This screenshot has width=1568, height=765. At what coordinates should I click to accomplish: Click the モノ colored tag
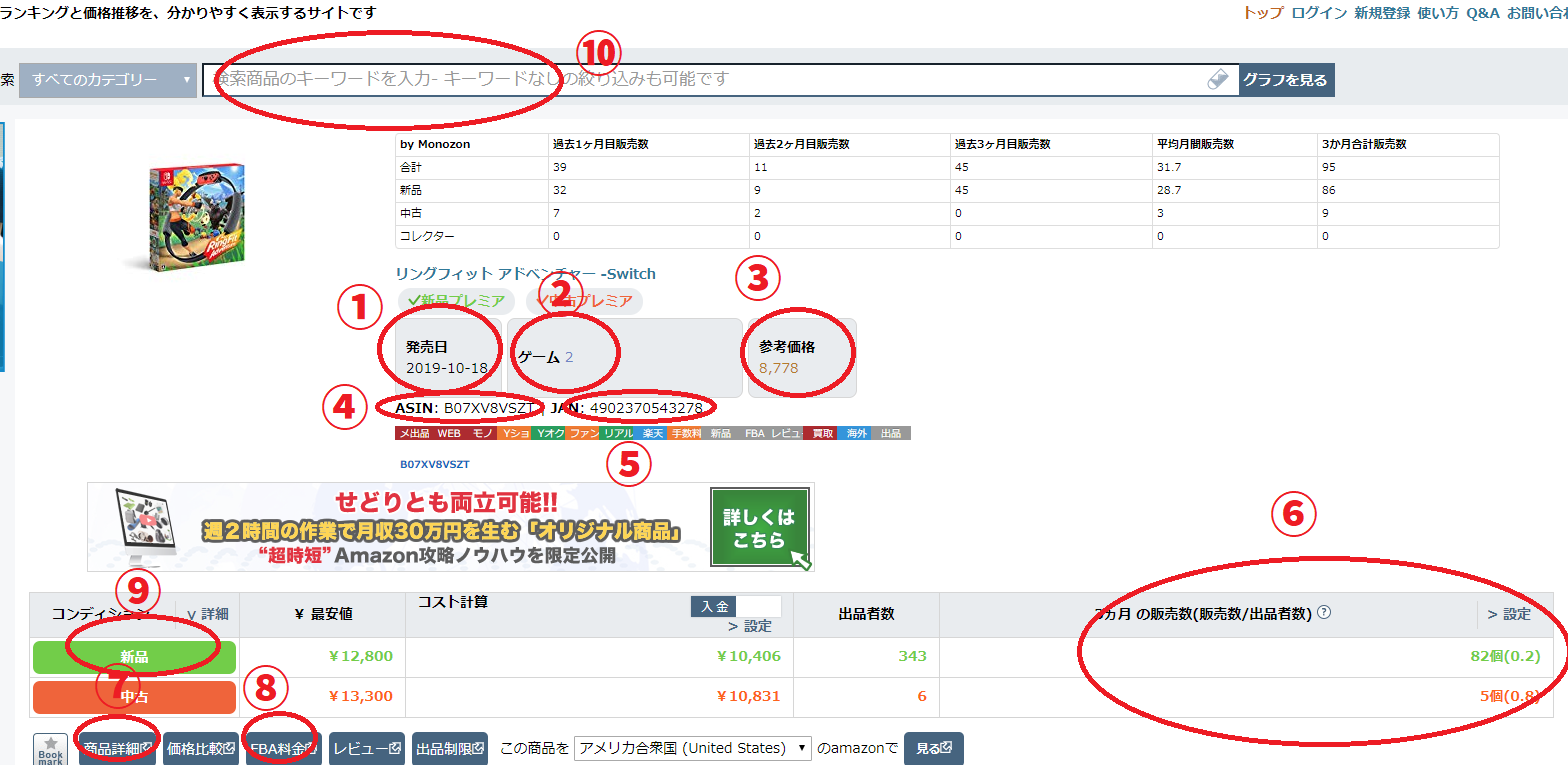point(482,433)
